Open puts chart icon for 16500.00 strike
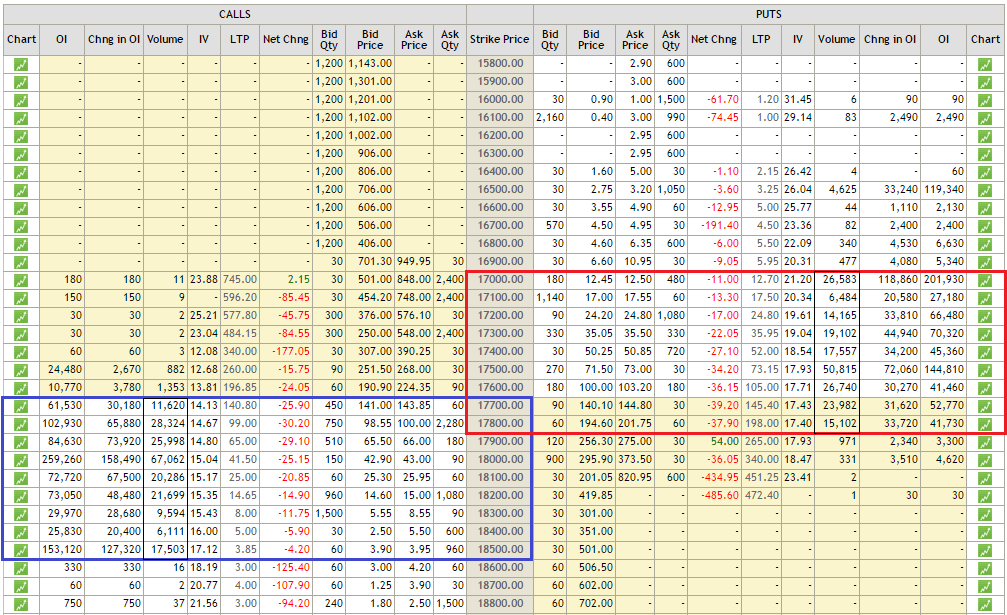Image resolution: width=1007 pixels, height=615 pixels. click(985, 190)
